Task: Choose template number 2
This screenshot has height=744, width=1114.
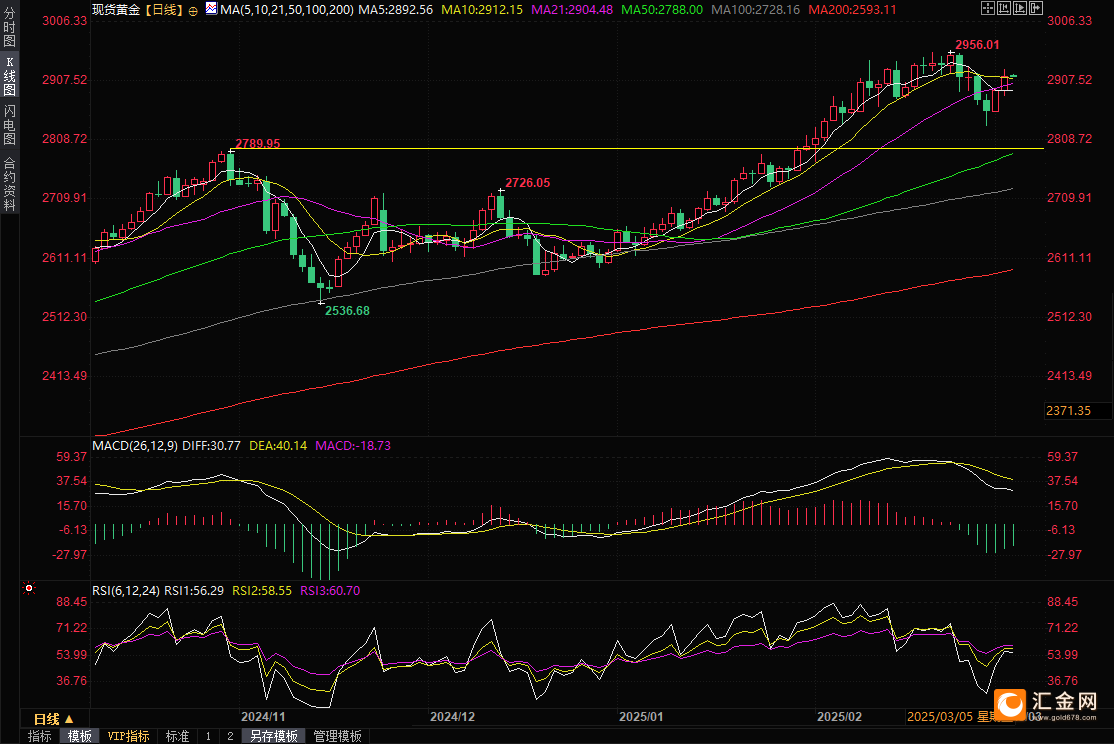Action: pos(230,736)
